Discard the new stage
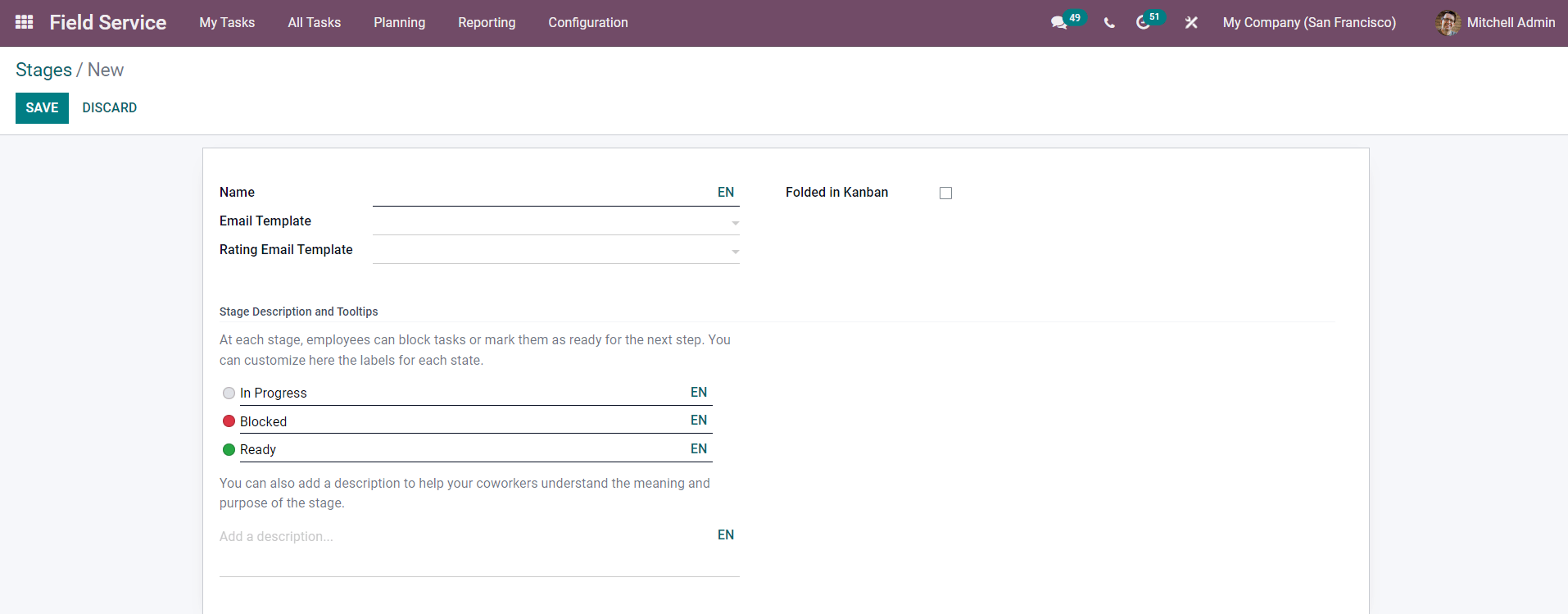 coord(109,108)
